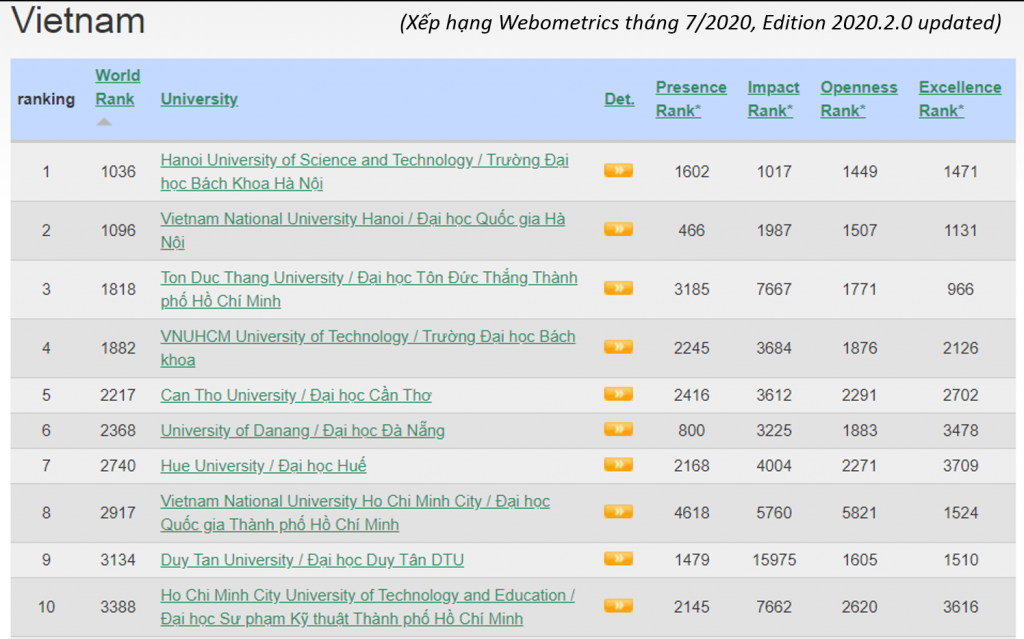
Task: Select world rank value 1036
Action: [x=118, y=172]
